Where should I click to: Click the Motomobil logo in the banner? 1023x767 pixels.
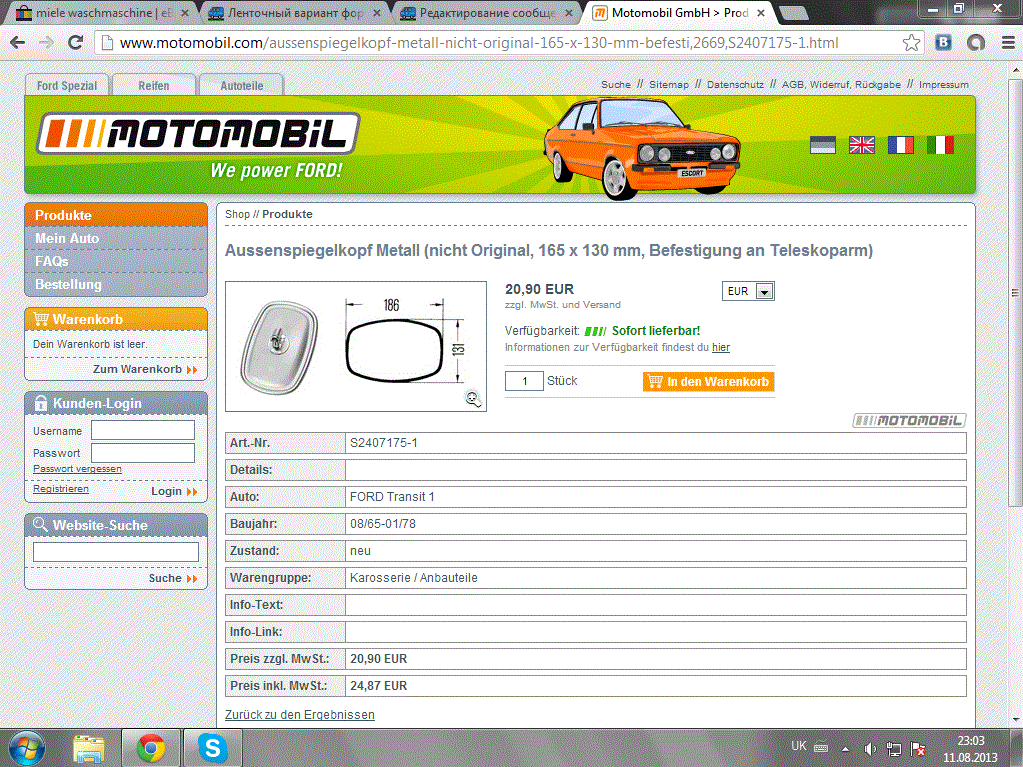coord(198,133)
